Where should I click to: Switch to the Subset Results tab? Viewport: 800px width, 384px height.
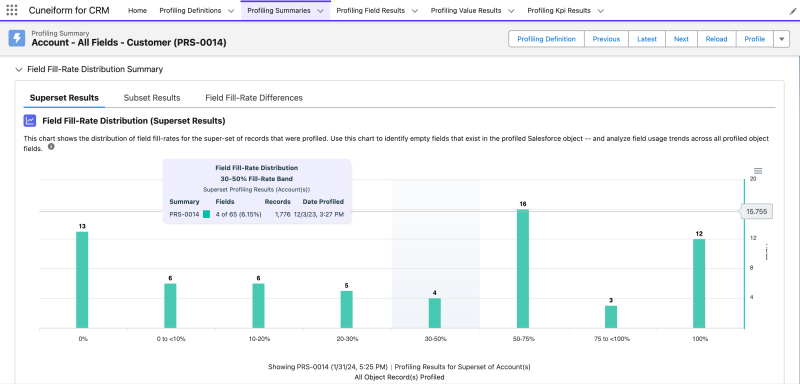click(x=152, y=98)
